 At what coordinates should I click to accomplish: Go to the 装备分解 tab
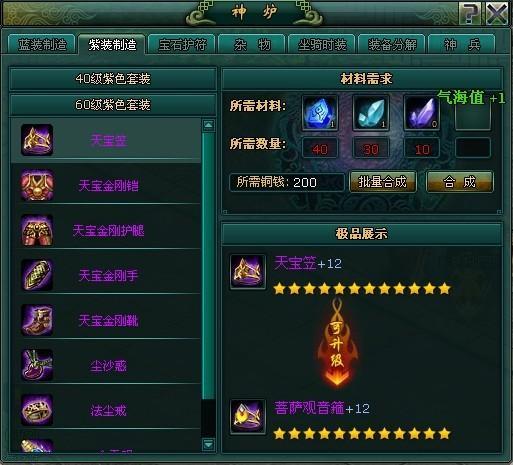point(392,44)
